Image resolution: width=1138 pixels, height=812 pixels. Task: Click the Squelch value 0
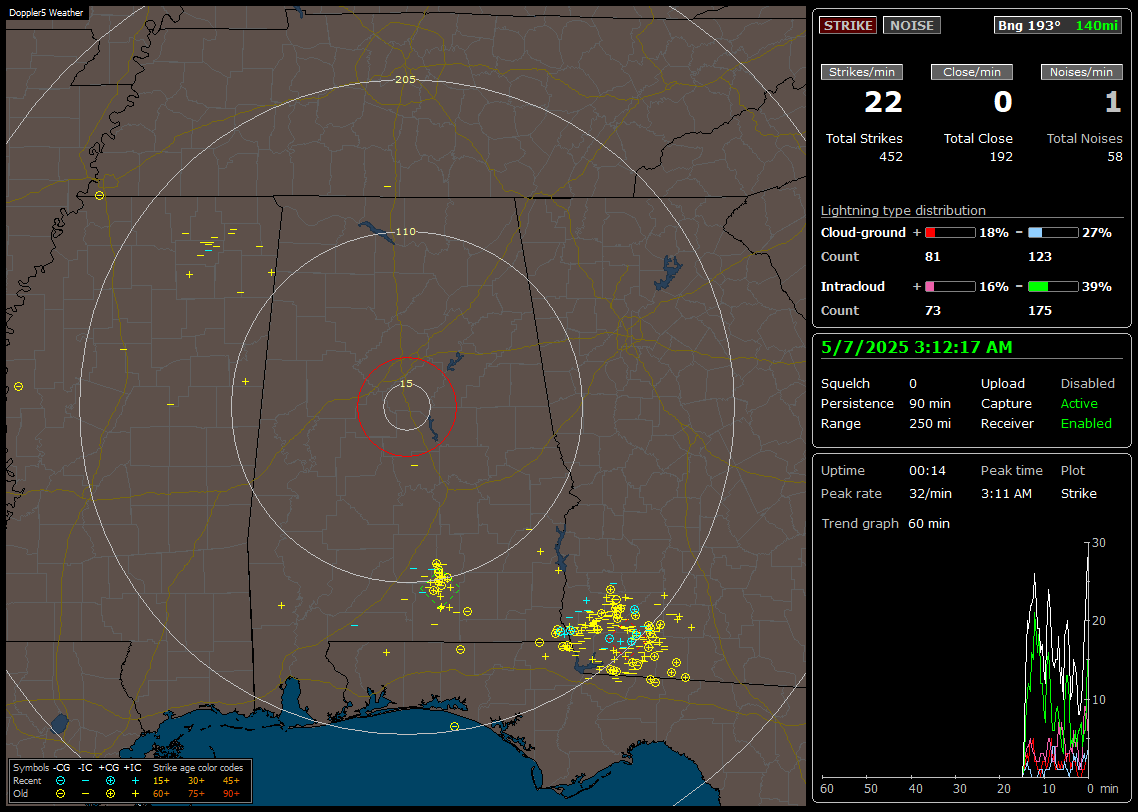coord(913,384)
